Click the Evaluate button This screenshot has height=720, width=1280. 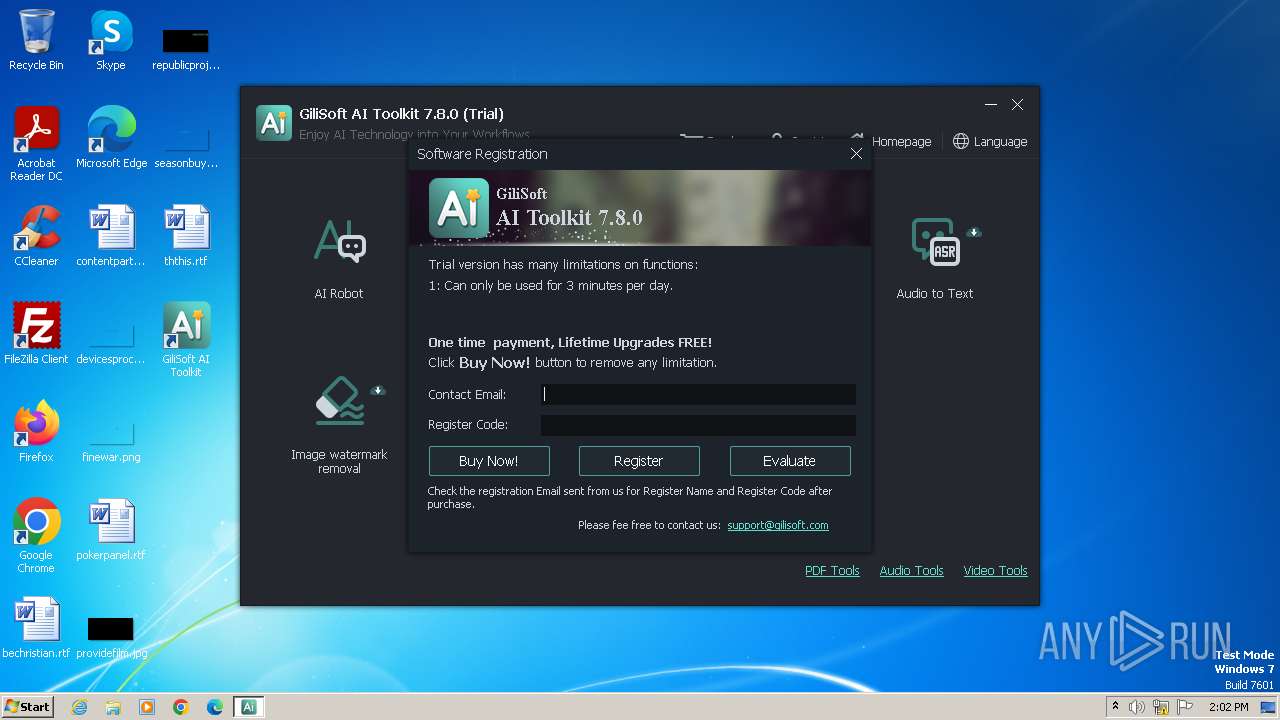pyautogui.click(x=790, y=461)
